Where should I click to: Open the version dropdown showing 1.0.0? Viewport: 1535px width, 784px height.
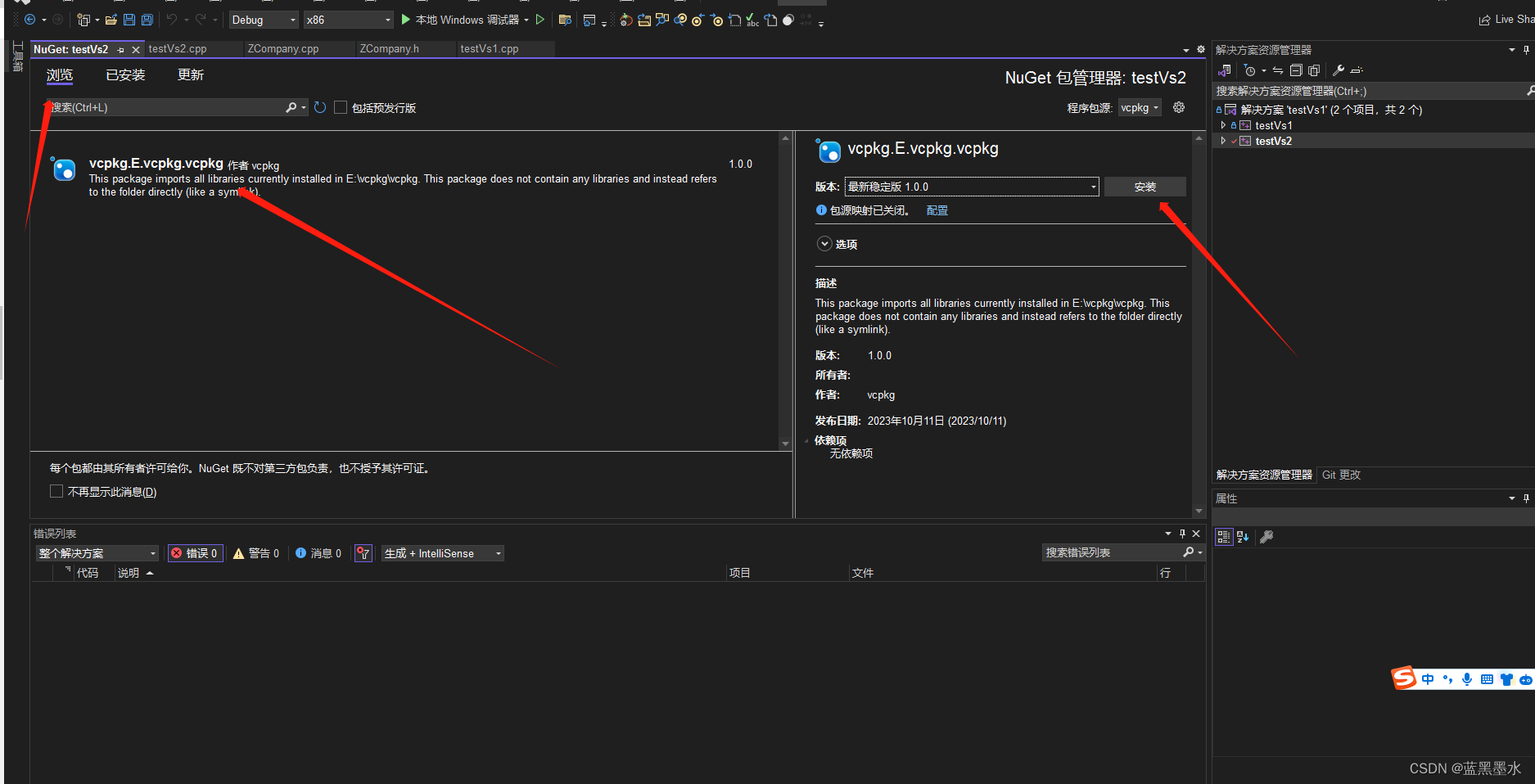point(972,187)
